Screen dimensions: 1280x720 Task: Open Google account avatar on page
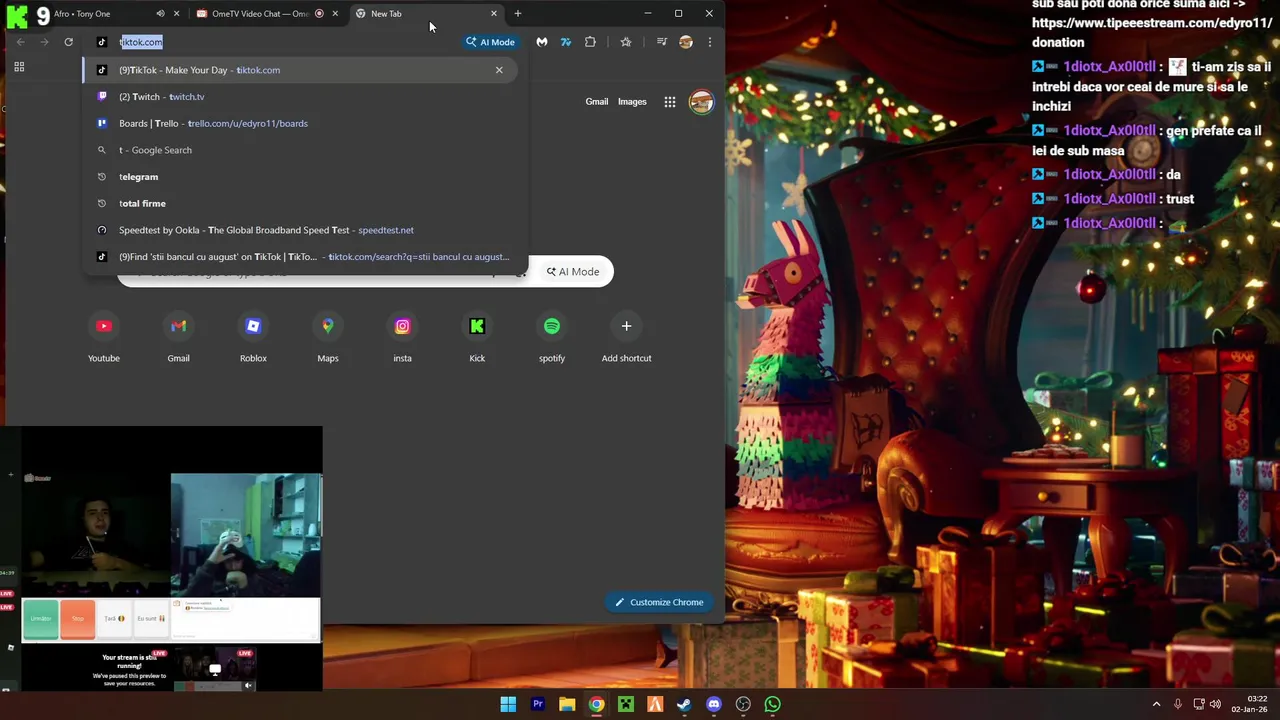click(x=701, y=101)
